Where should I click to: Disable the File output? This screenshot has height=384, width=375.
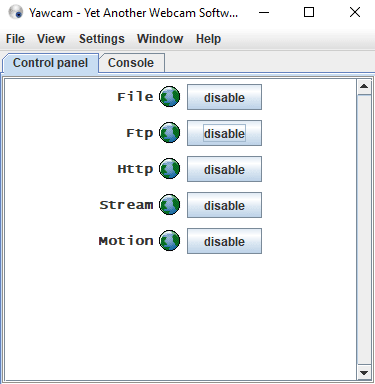tap(224, 97)
